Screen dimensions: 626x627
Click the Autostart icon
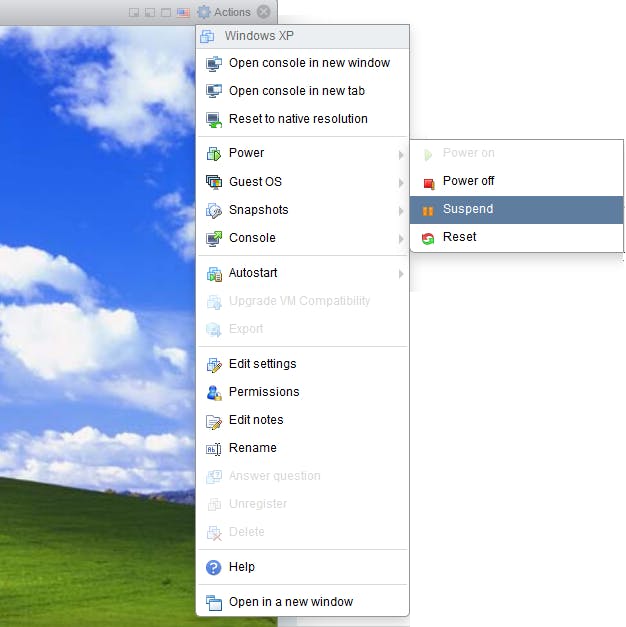point(214,274)
